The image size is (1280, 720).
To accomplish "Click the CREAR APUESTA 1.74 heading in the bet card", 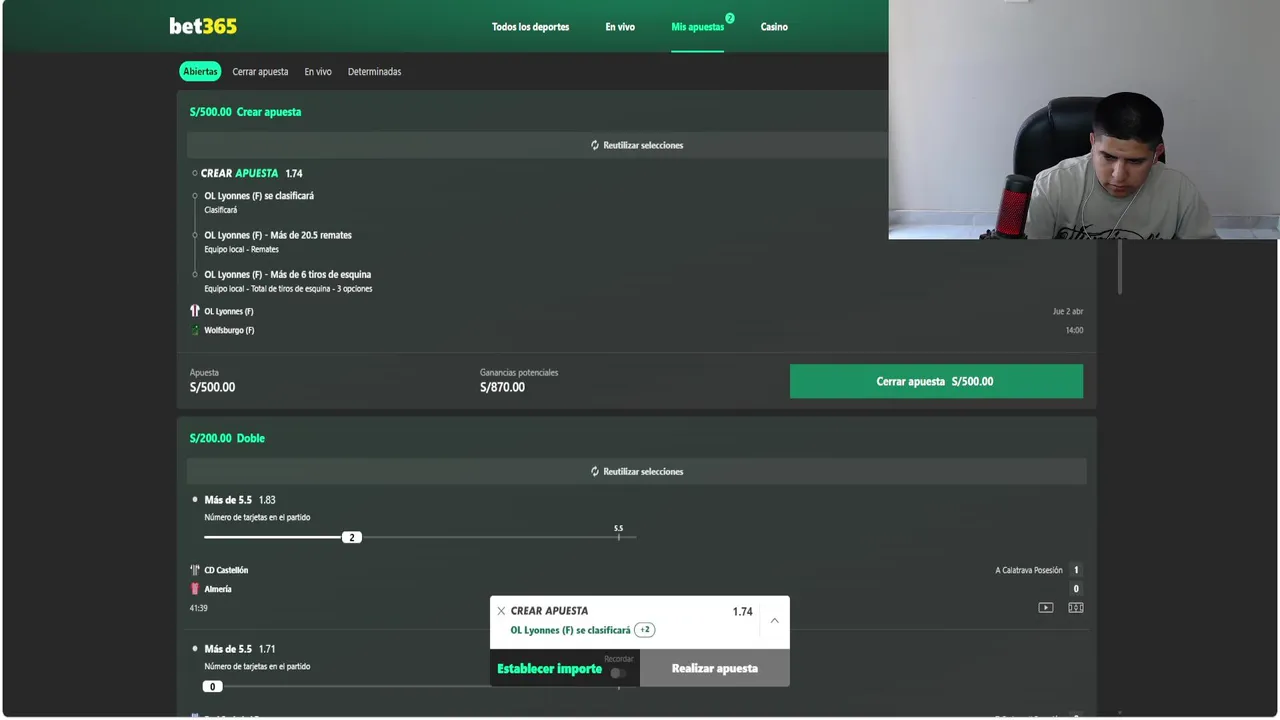I will [x=251, y=173].
